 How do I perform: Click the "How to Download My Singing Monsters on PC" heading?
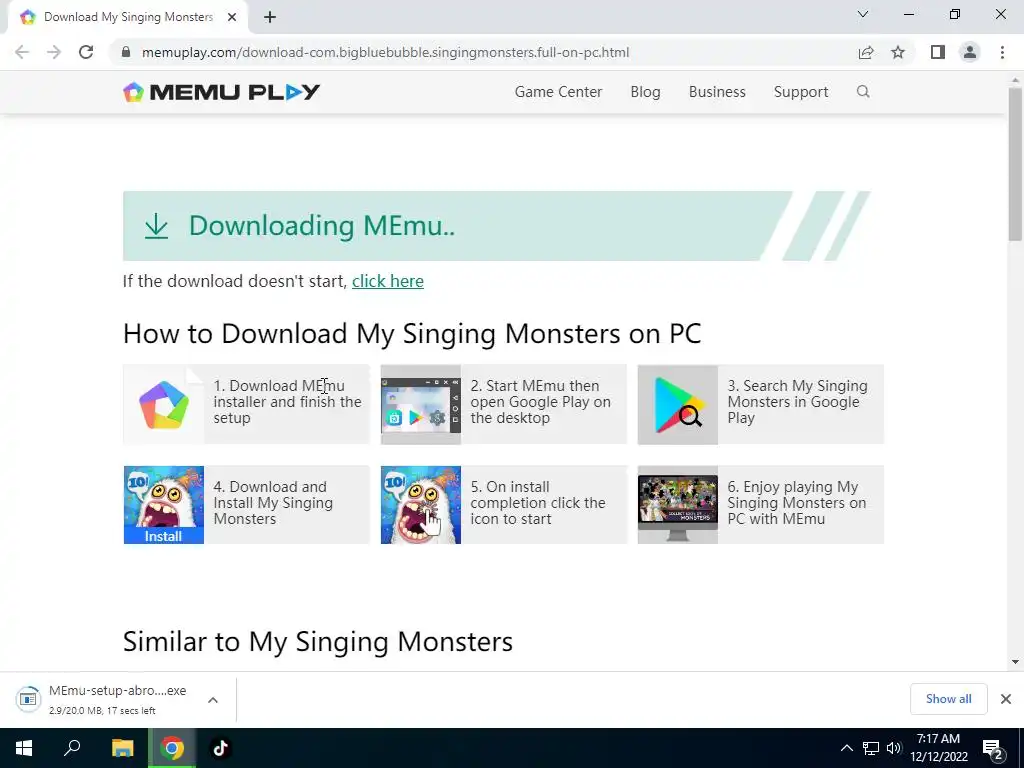[412, 334]
